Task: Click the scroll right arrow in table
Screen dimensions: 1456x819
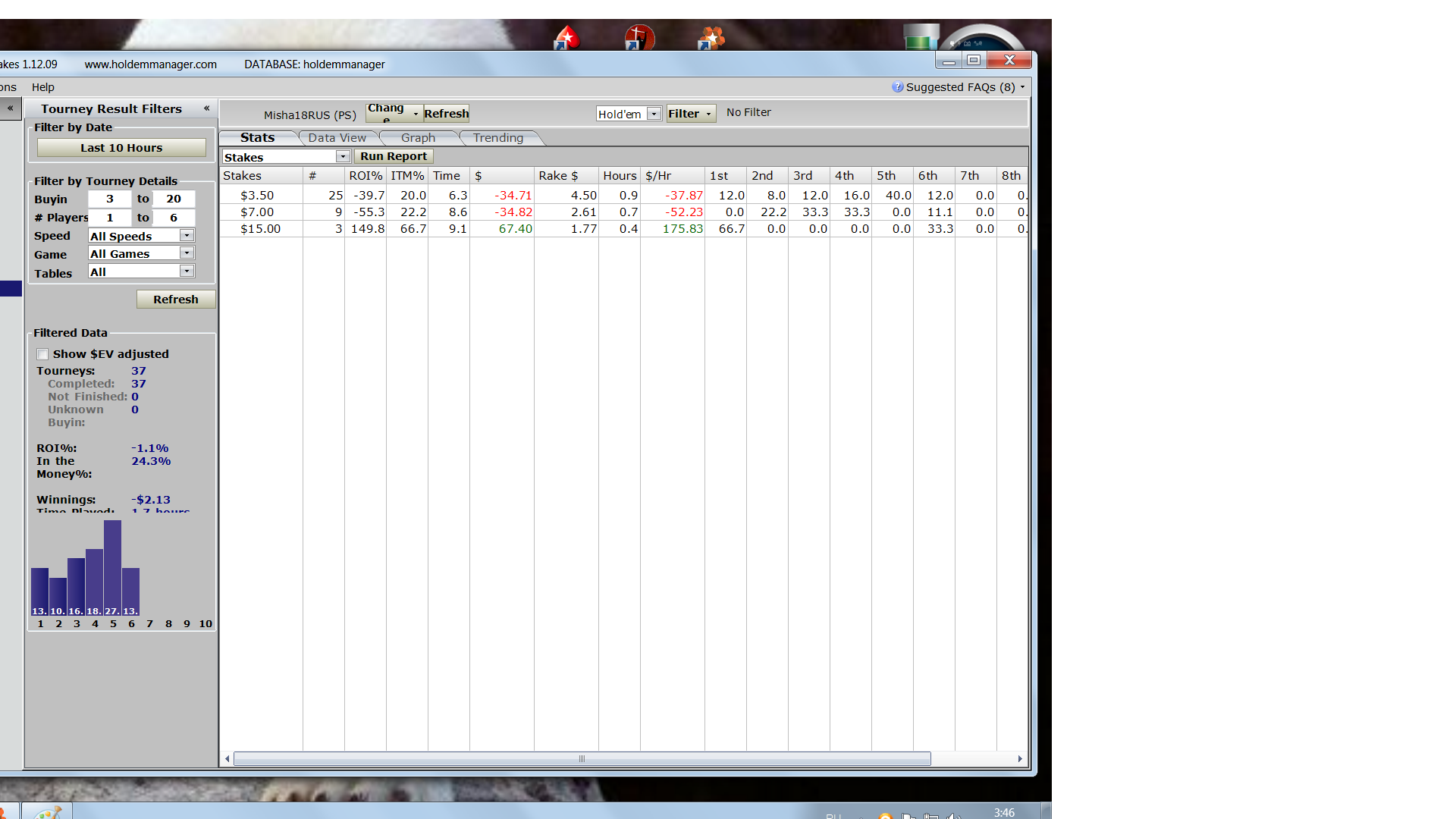Action: pyautogui.click(x=1020, y=759)
